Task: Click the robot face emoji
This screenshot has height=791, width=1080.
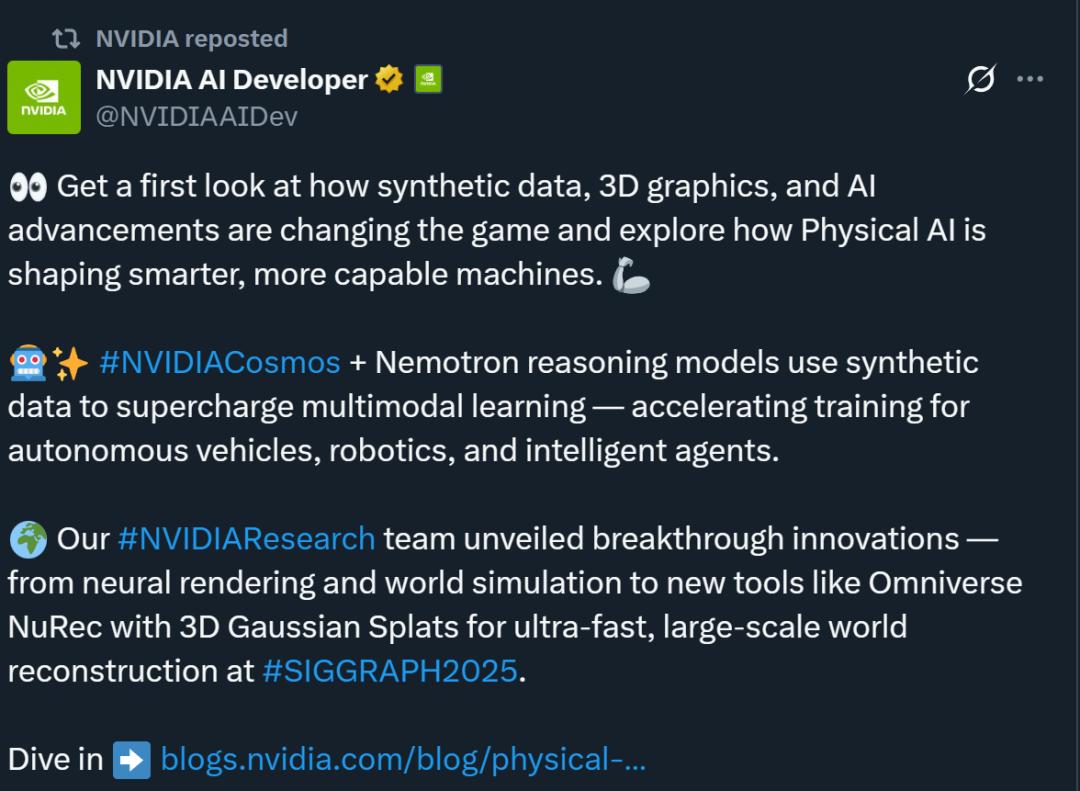Action: [x=27, y=363]
